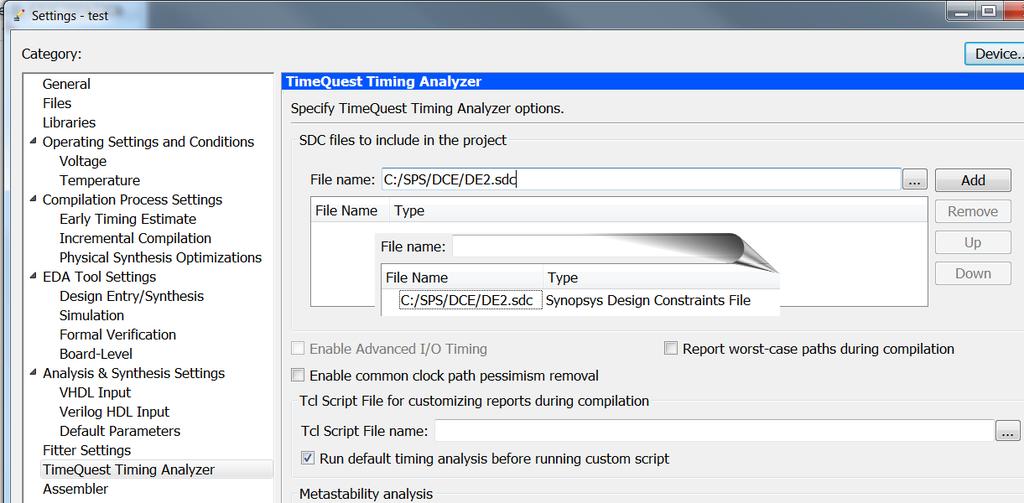
Task: Select the Assembler category
Action: pyautogui.click(x=76, y=489)
